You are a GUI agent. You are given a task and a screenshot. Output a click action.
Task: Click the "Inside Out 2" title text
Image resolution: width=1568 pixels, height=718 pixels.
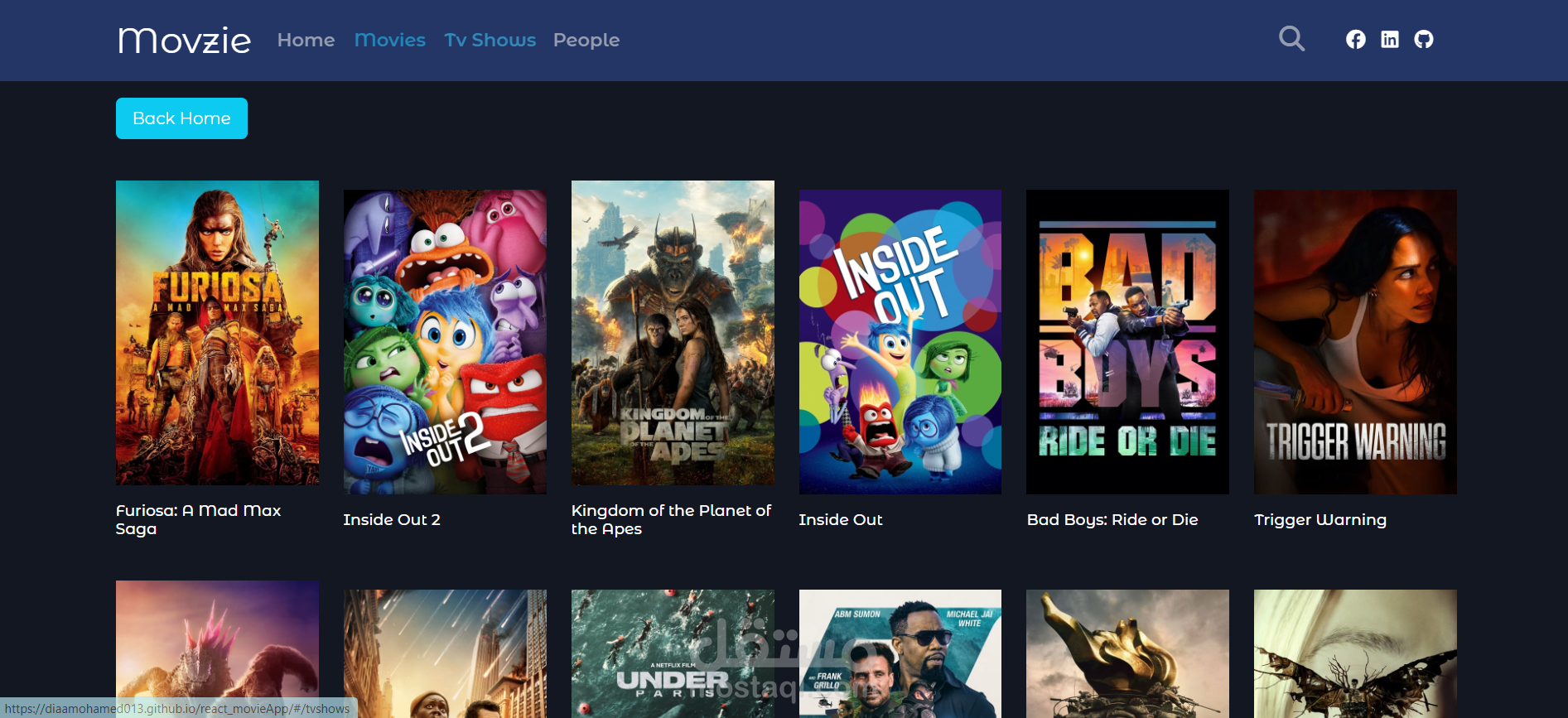392,520
